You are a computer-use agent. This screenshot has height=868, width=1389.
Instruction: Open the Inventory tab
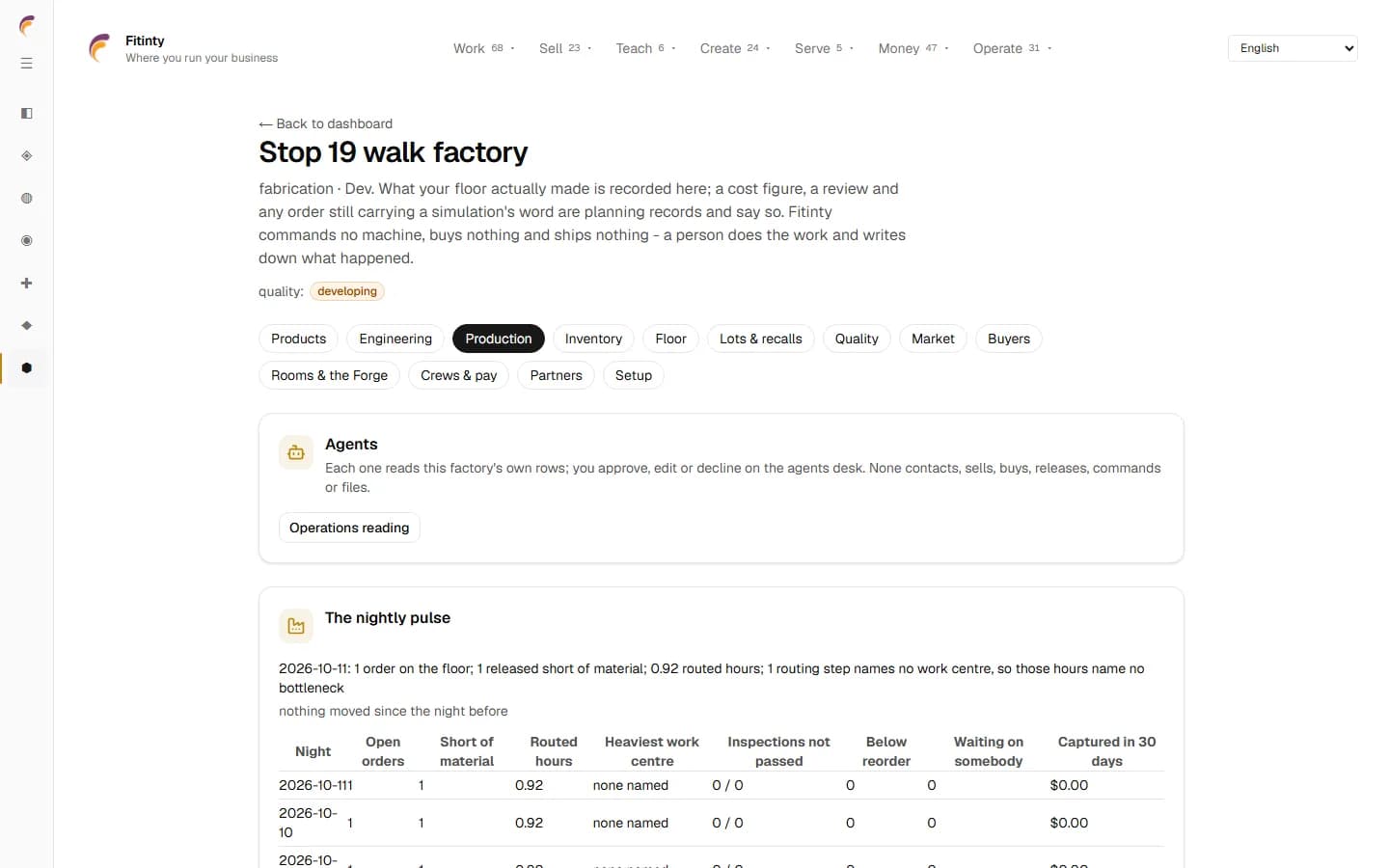(593, 339)
